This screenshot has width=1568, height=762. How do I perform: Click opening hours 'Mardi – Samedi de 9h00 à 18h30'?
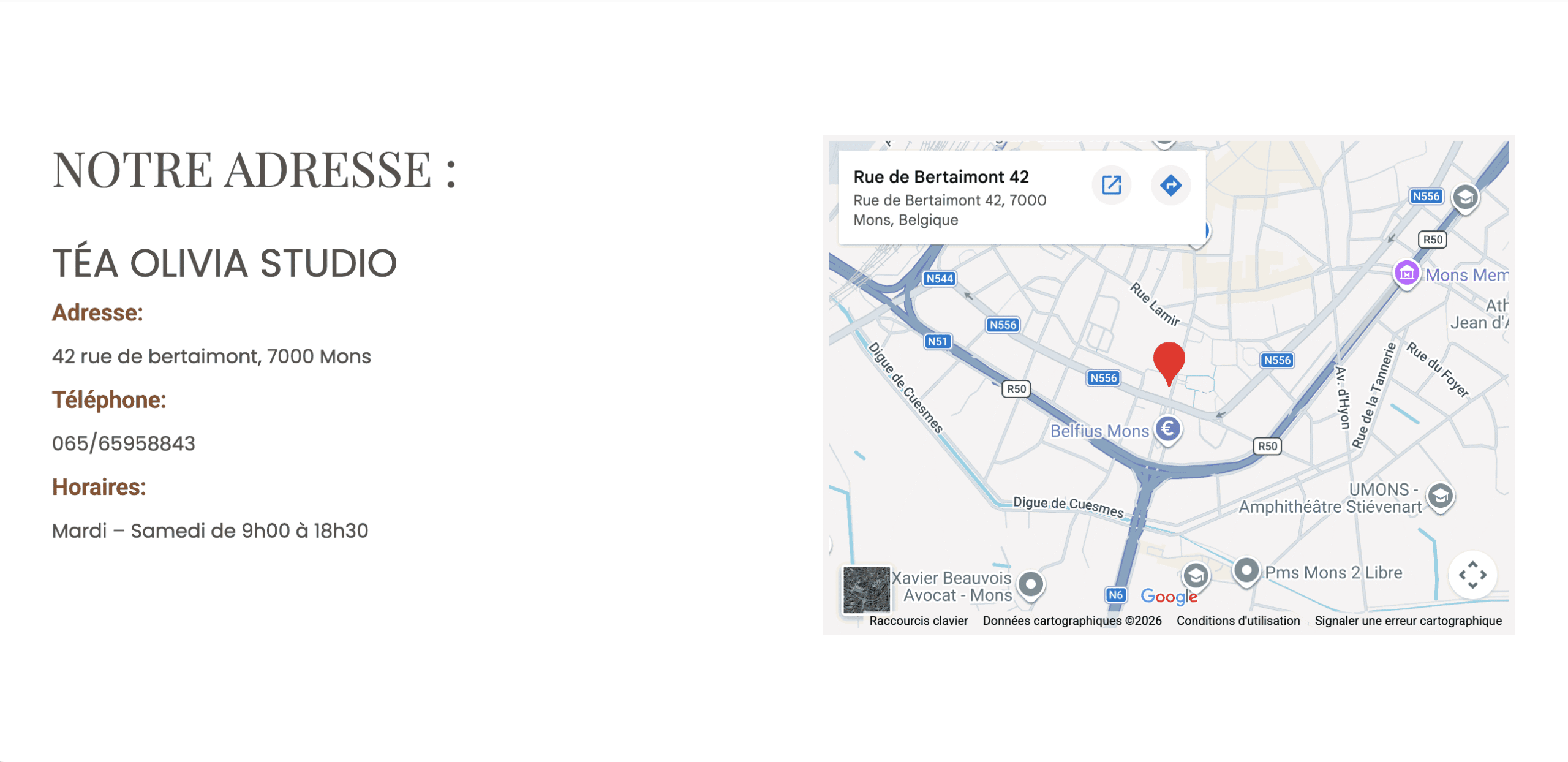[x=210, y=530]
